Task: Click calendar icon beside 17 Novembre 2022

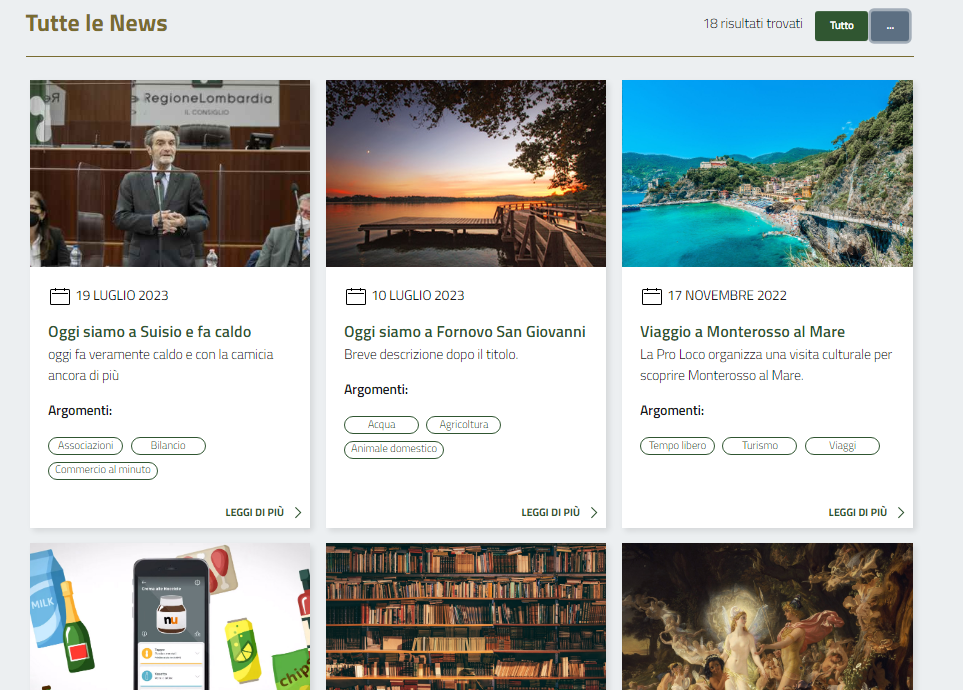Action: 651,296
